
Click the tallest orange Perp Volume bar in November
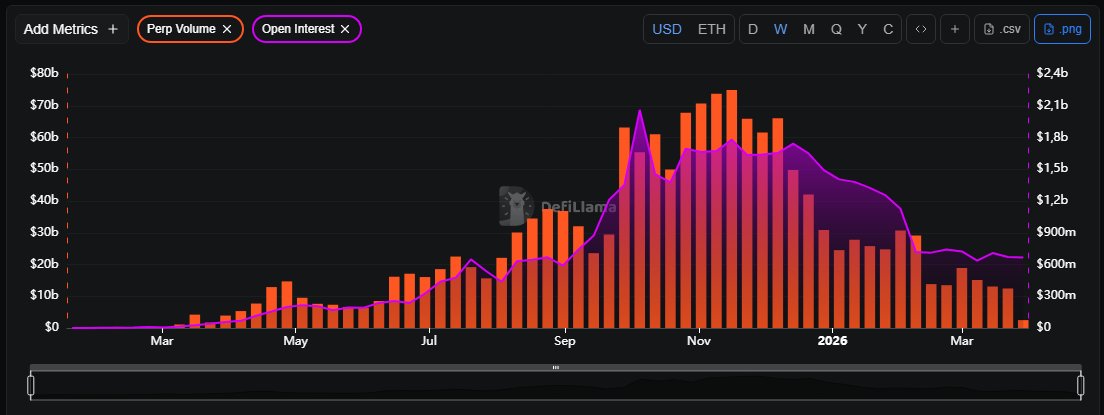point(732,209)
